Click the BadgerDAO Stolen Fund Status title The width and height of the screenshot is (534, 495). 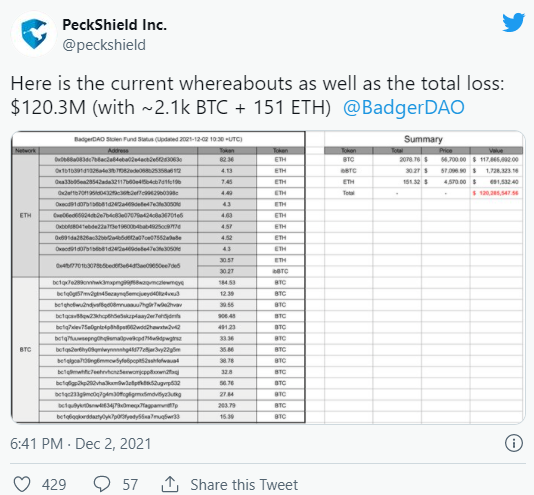(x=158, y=139)
